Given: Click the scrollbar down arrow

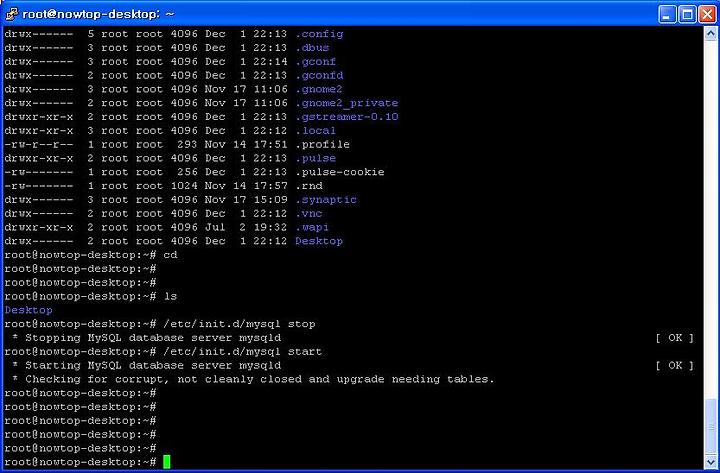Looking at the screenshot, I should [710, 461].
